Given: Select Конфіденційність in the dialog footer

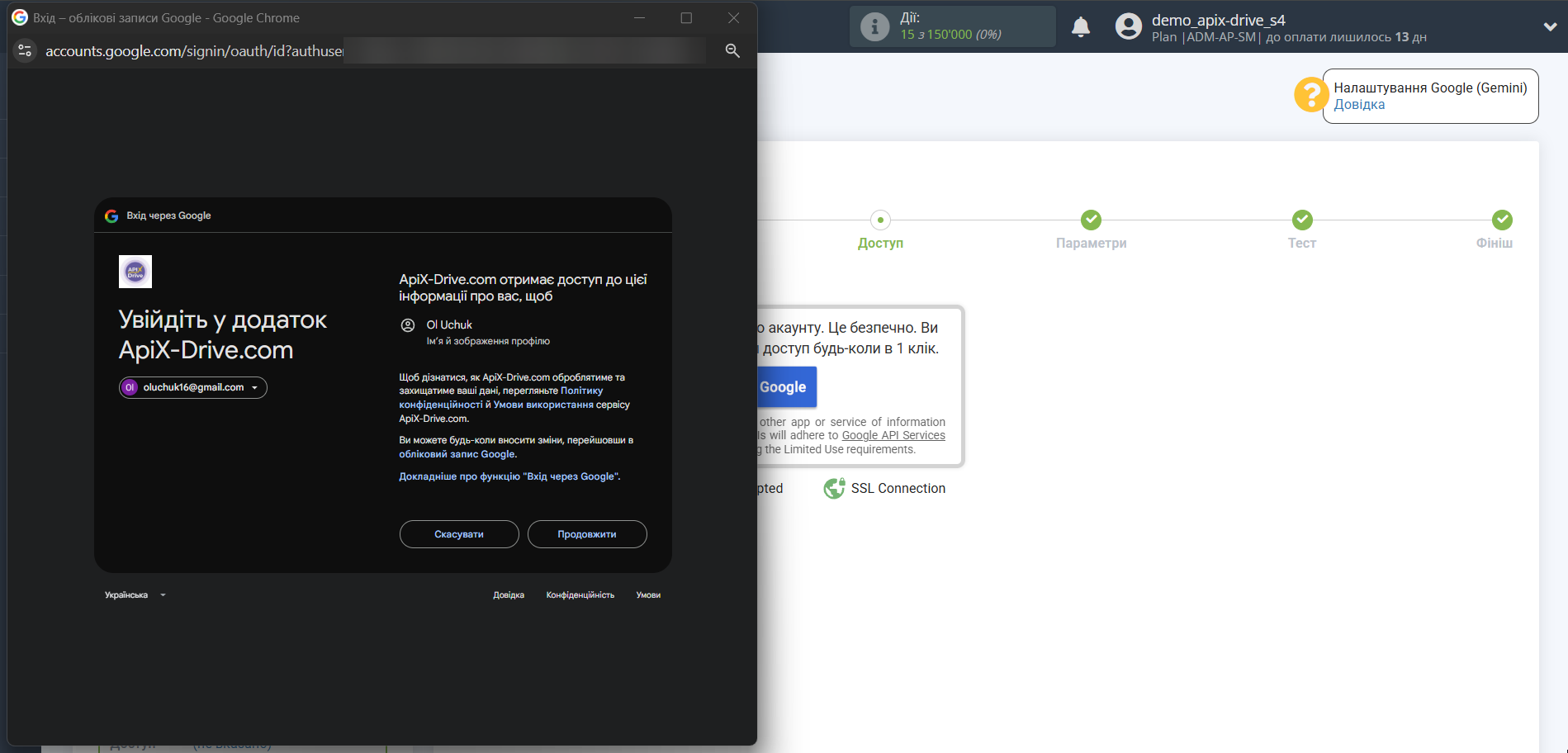Looking at the screenshot, I should pyautogui.click(x=579, y=594).
